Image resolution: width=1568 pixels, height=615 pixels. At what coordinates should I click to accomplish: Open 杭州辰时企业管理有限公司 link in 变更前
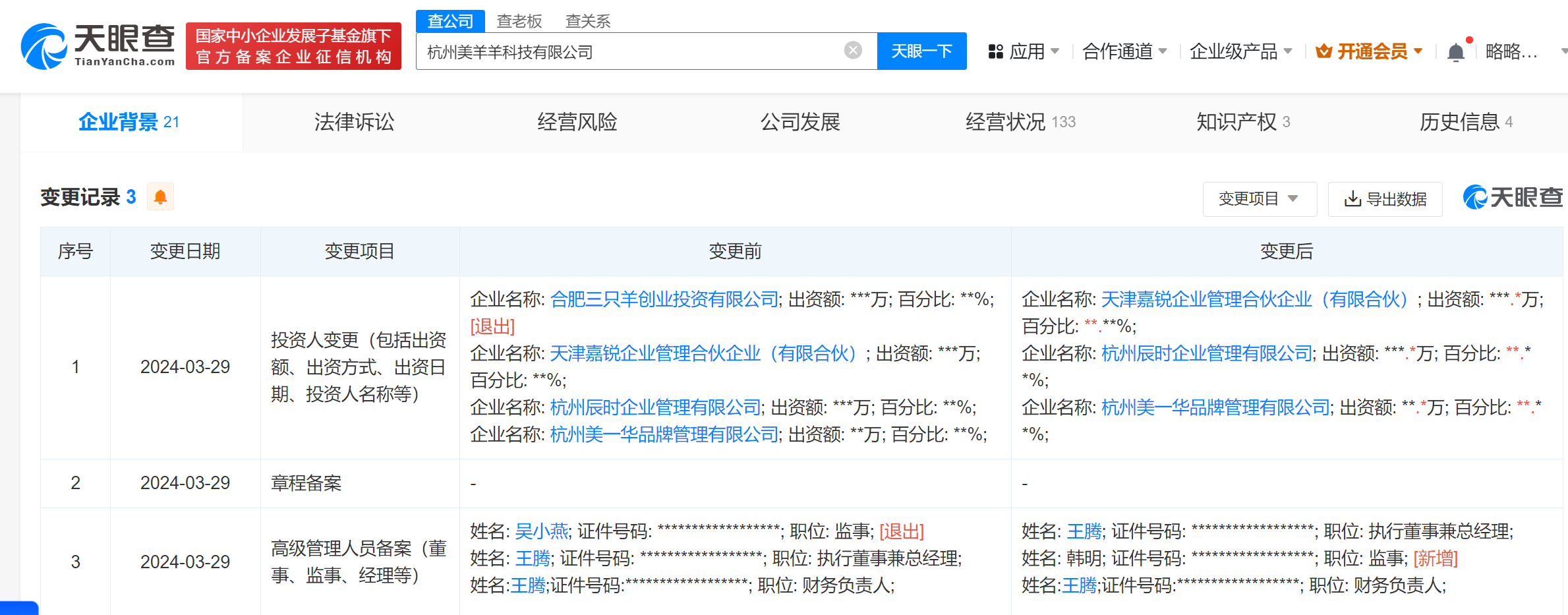pos(655,407)
